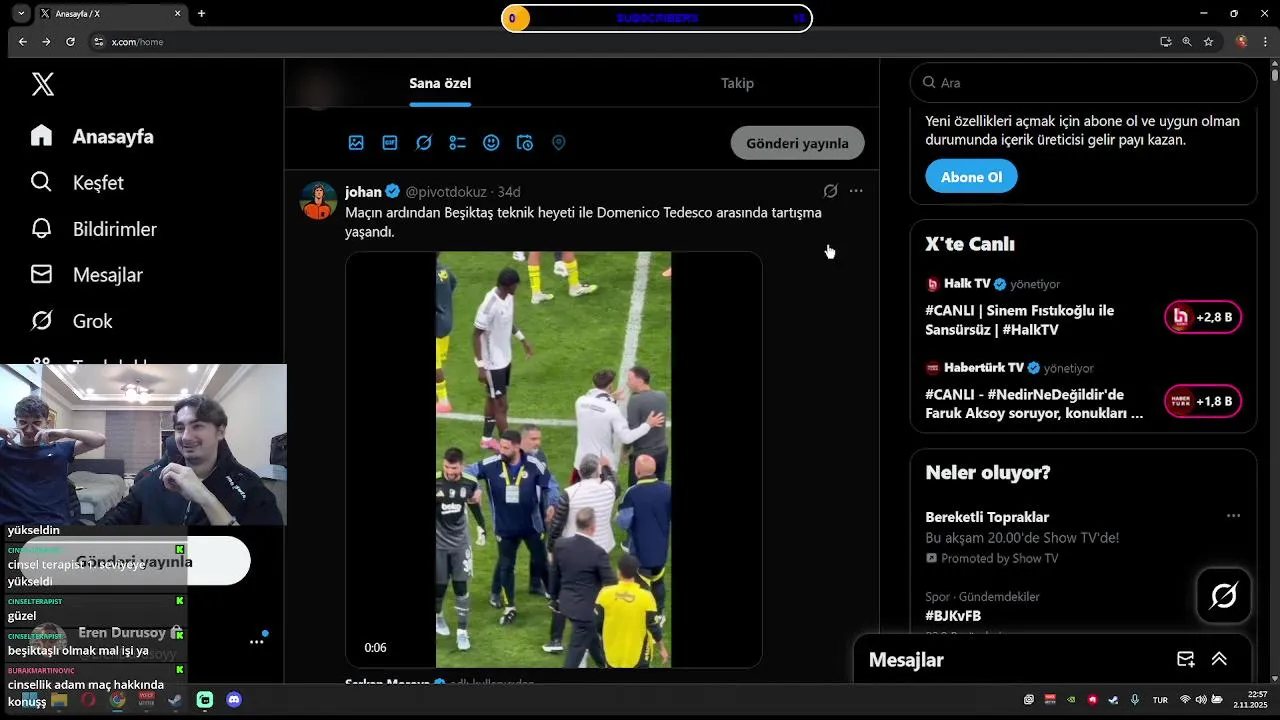Click the Habertürk +1,8 B listeners badge
The height and width of the screenshot is (720, 1280).
click(1203, 401)
